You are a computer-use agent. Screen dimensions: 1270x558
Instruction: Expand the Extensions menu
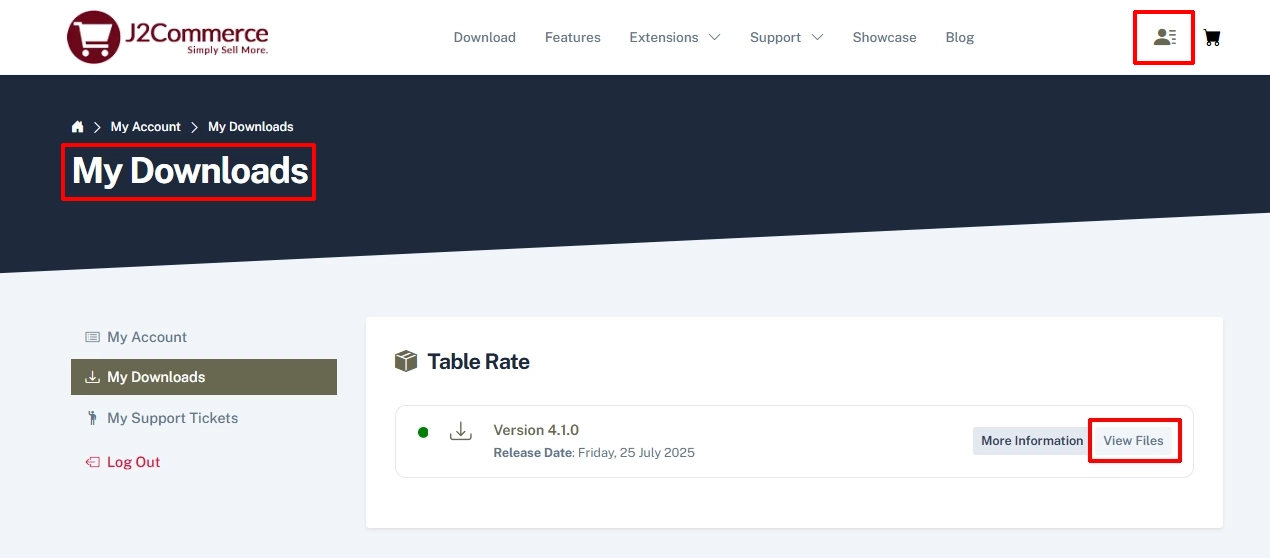tap(675, 37)
